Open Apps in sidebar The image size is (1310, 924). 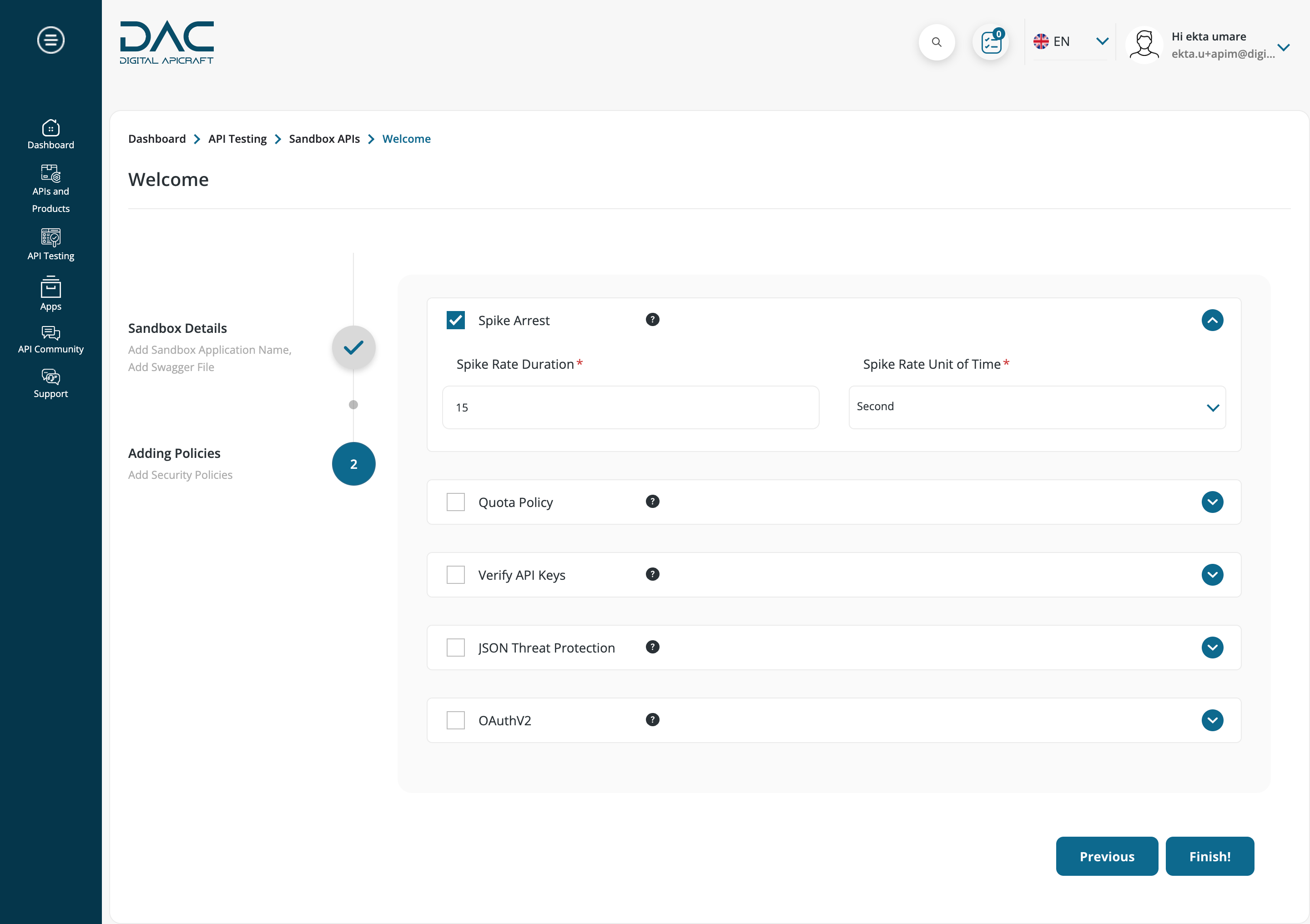coord(51,294)
